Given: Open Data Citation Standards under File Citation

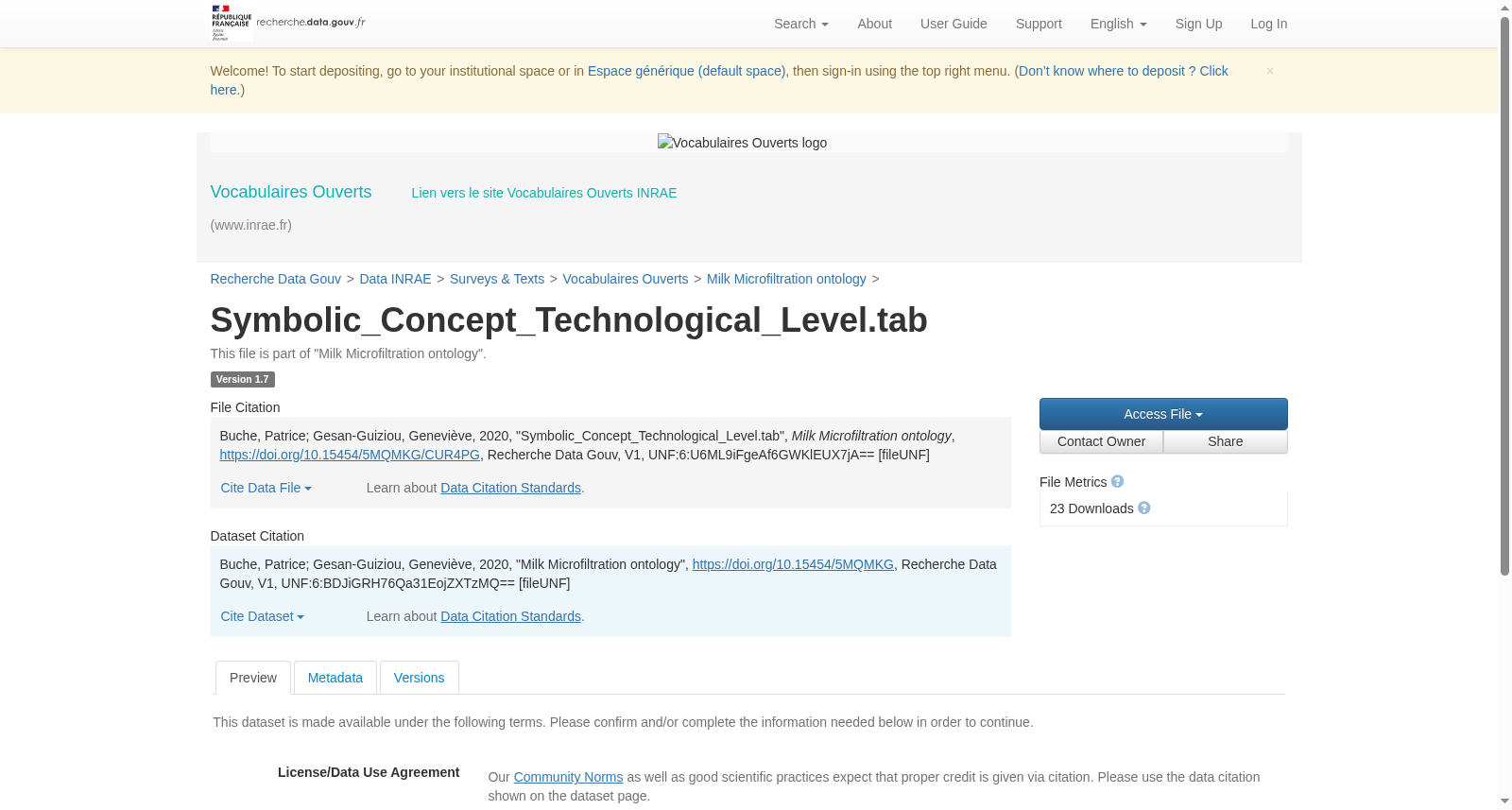Looking at the screenshot, I should coord(510,488).
